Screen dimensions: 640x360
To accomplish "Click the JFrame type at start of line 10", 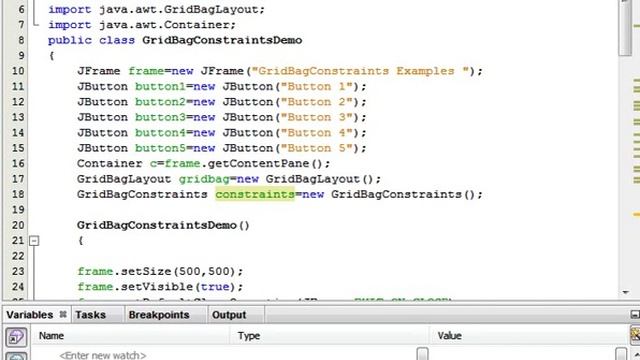I will click(x=98, y=71).
